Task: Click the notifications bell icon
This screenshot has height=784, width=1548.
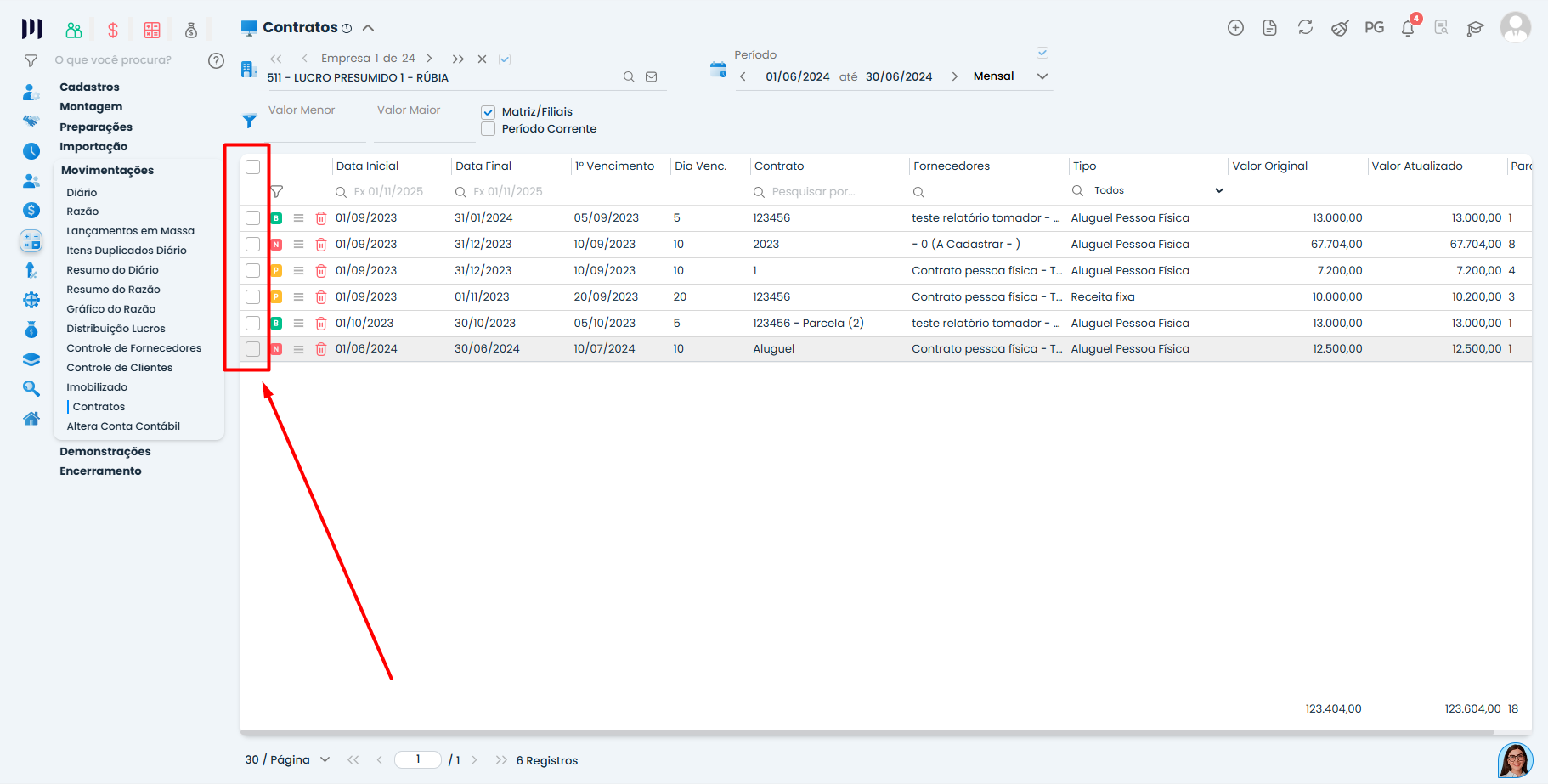Action: 1407,28
